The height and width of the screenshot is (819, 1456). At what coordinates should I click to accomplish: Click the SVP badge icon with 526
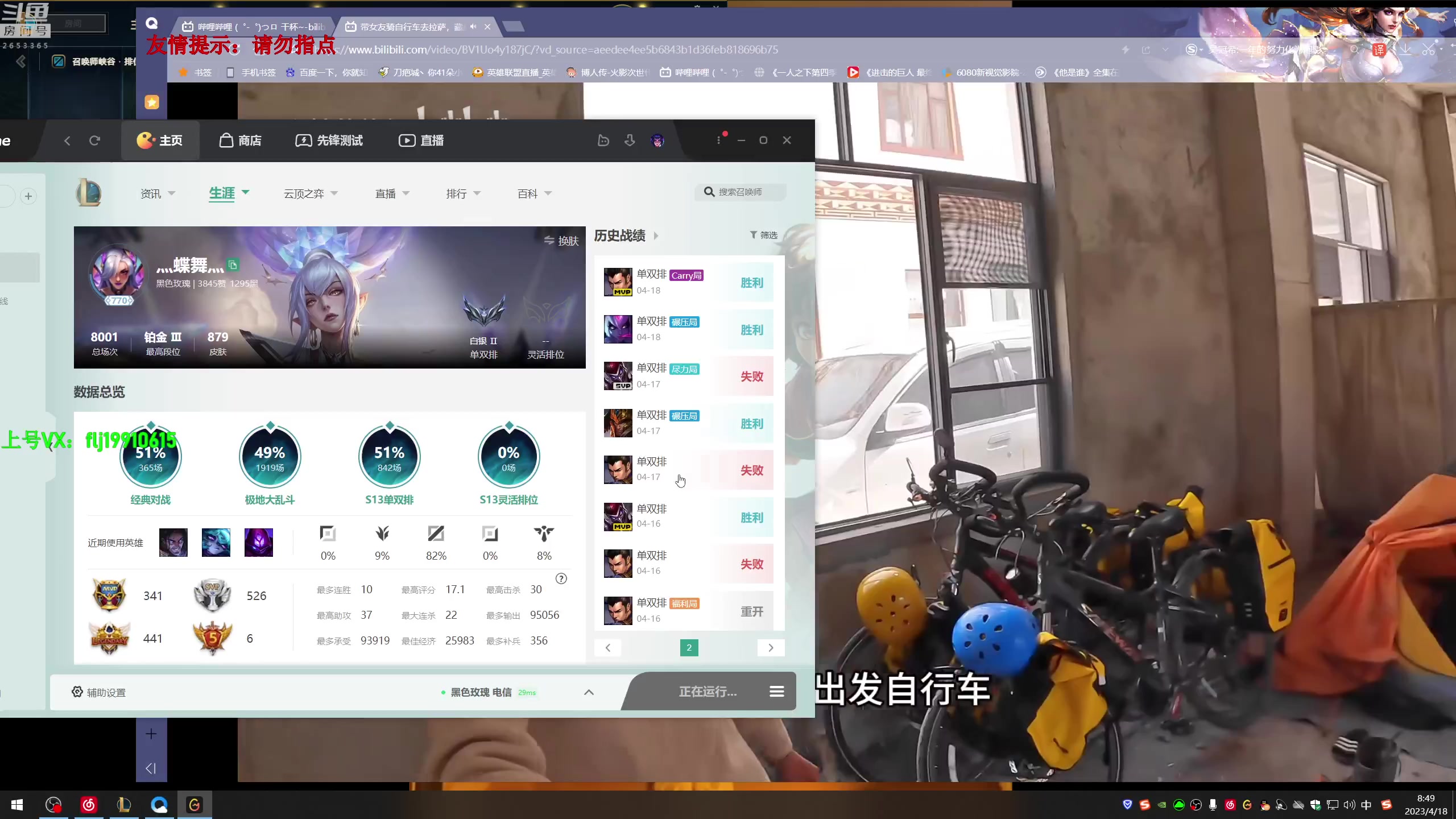pyautogui.click(x=212, y=595)
